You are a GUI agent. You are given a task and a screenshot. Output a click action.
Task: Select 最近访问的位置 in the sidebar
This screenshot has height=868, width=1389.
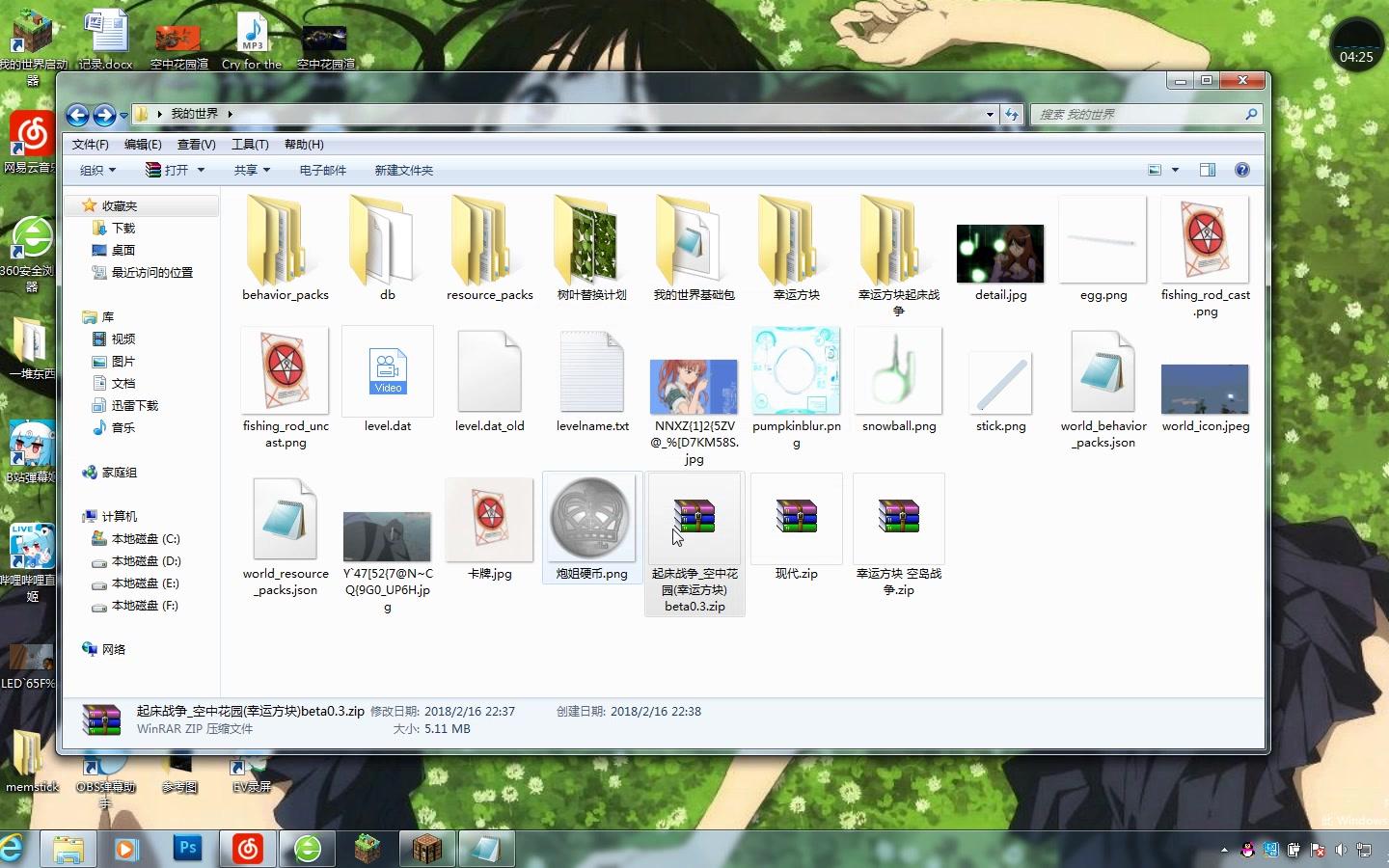click(x=152, y=273)
